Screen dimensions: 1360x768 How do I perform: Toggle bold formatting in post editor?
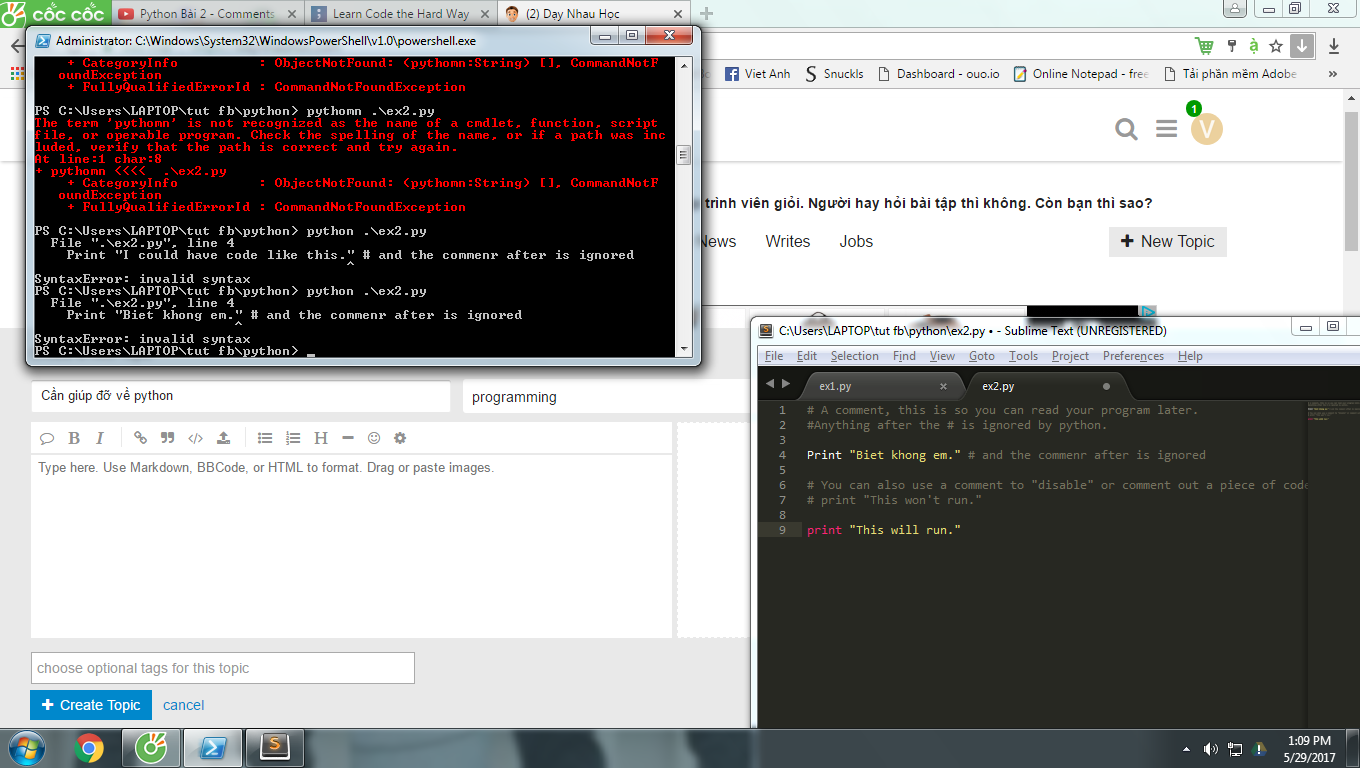click(x=74, y=438)
